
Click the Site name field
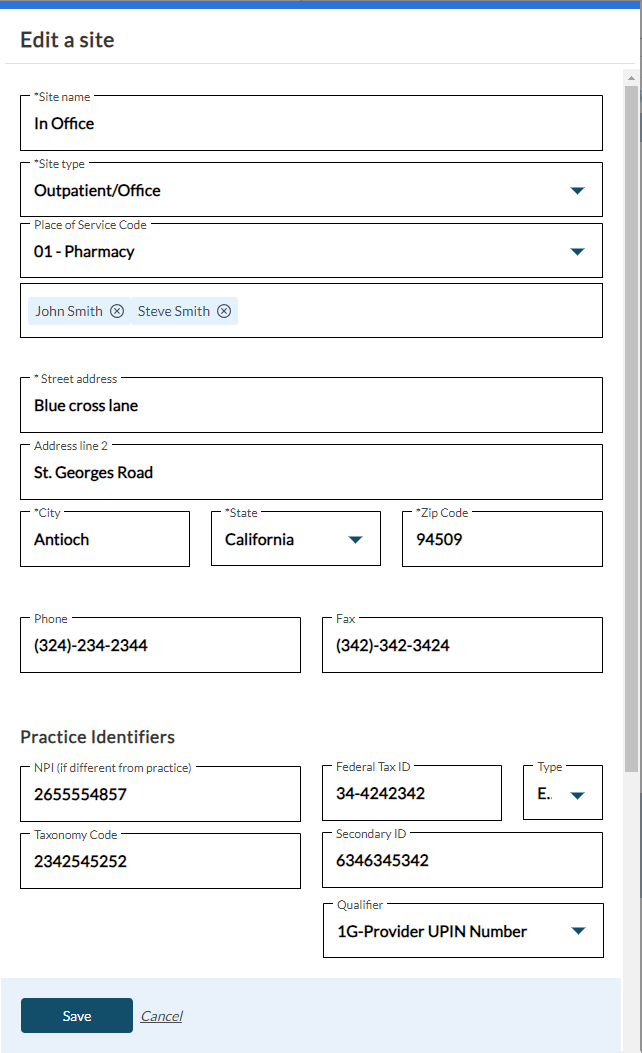pyautogui.click(x=310, y=124)
